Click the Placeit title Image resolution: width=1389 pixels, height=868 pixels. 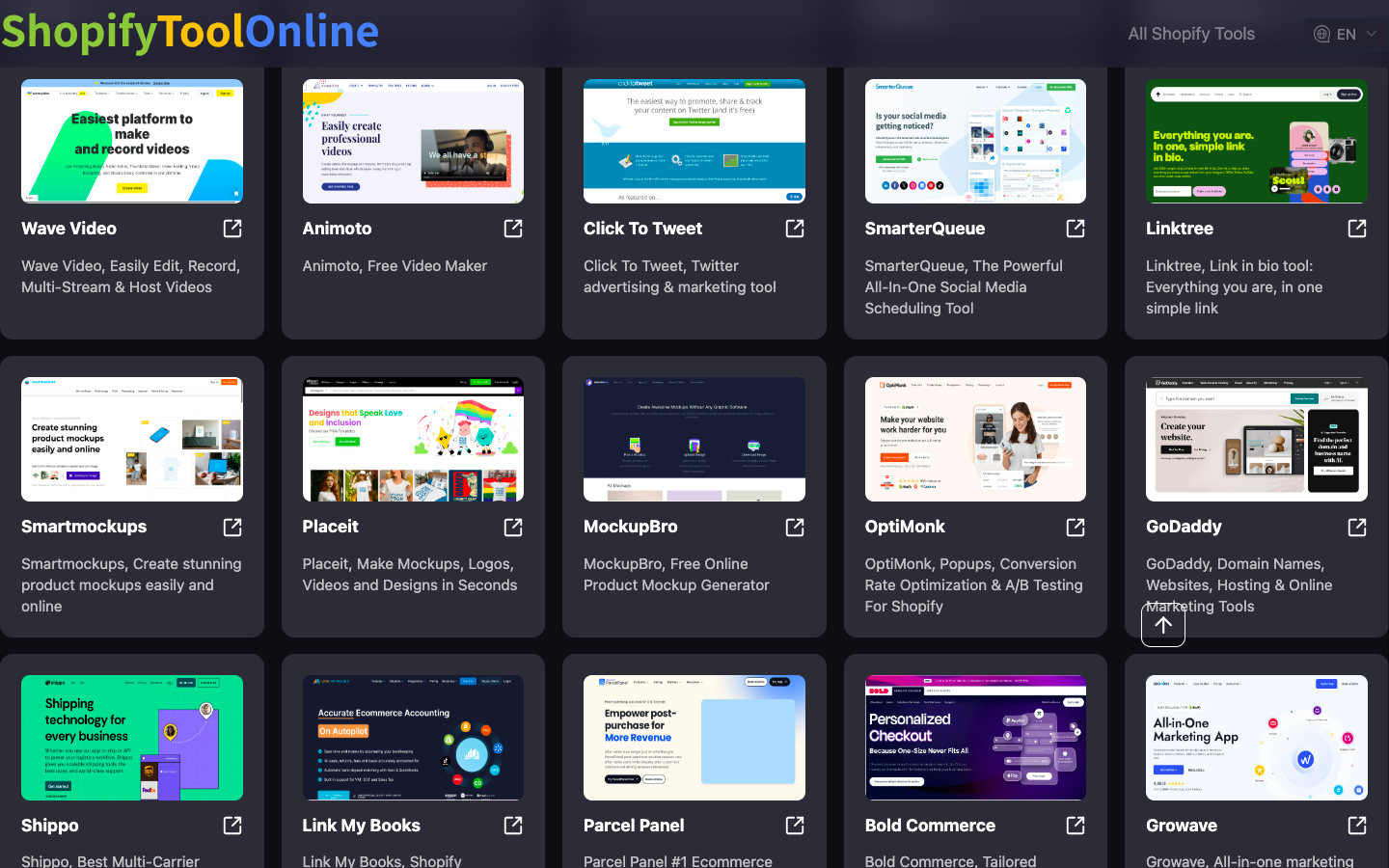coord(330,527)
